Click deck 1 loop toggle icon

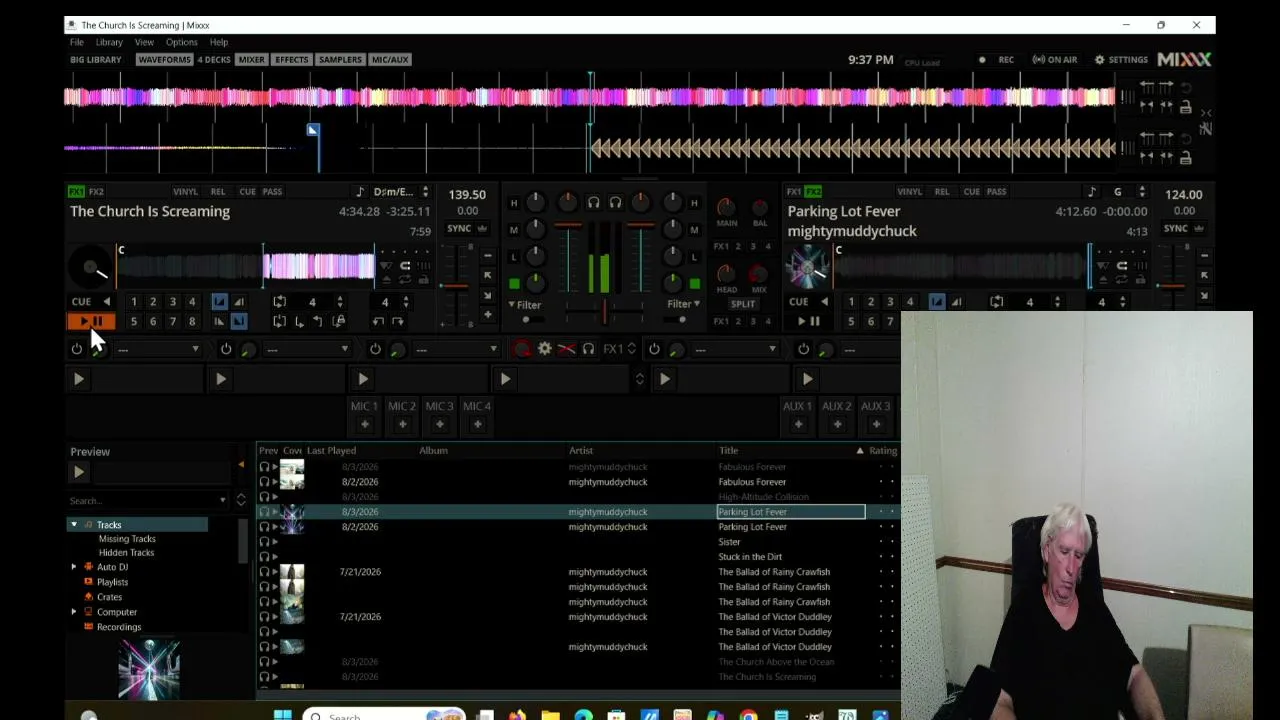click(279, 302)
